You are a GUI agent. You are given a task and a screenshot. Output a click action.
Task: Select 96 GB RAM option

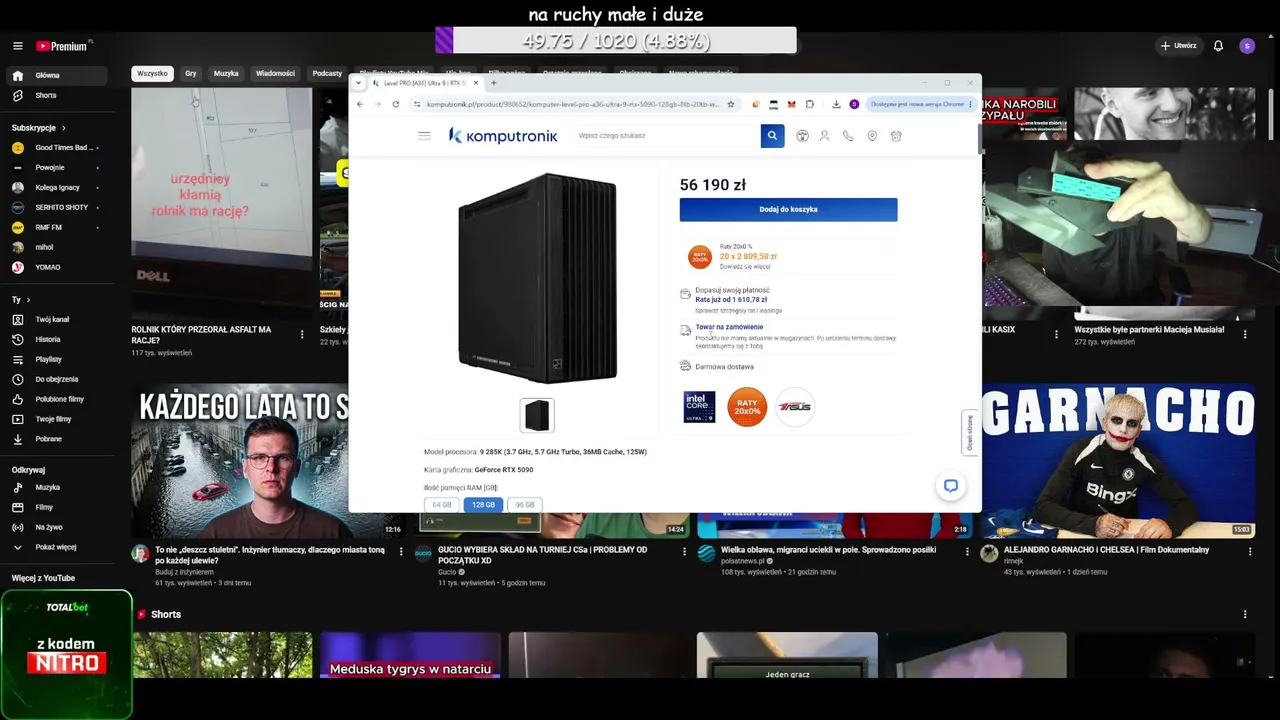pos(524,505)
